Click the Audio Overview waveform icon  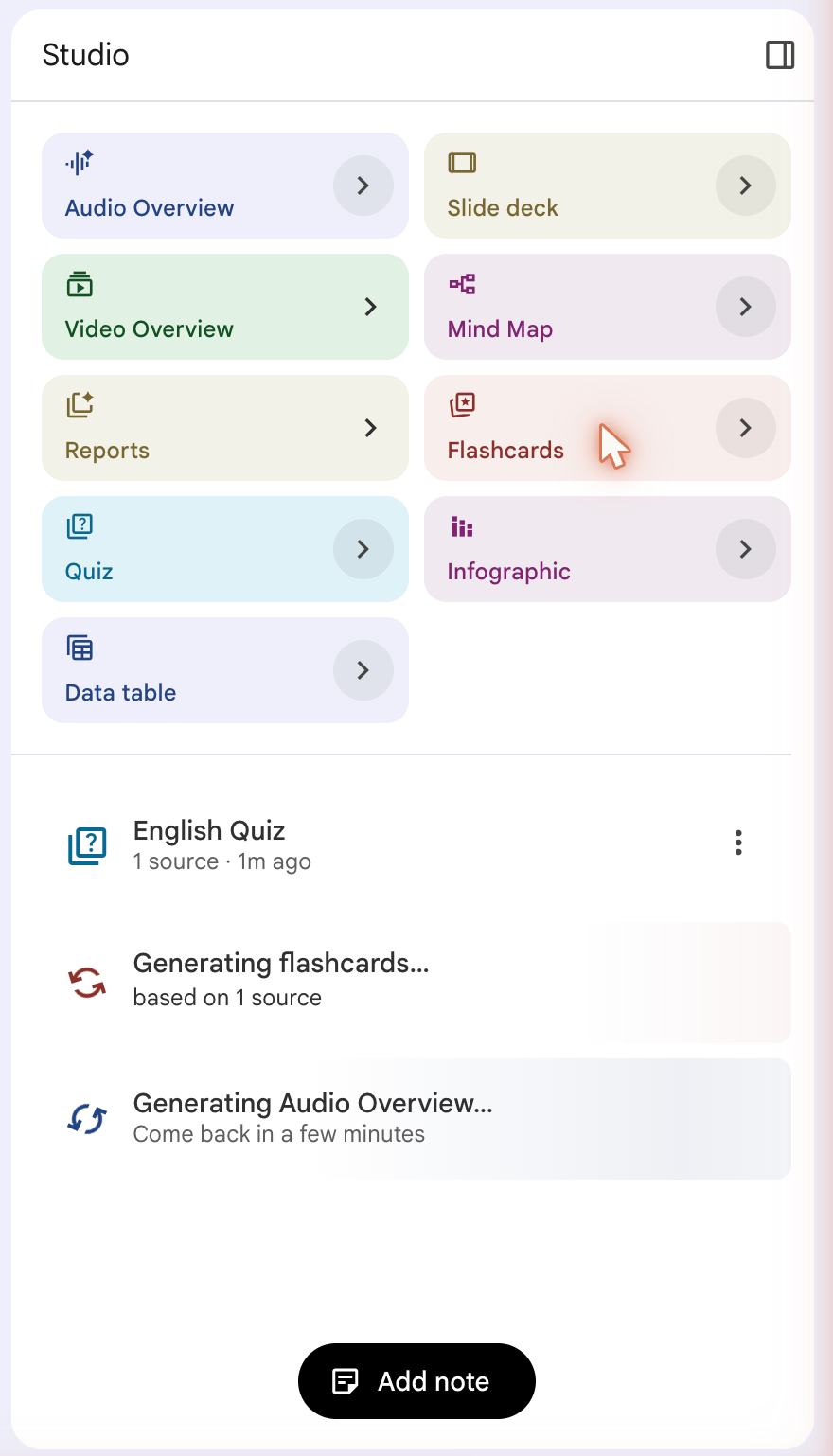point(80,163)
